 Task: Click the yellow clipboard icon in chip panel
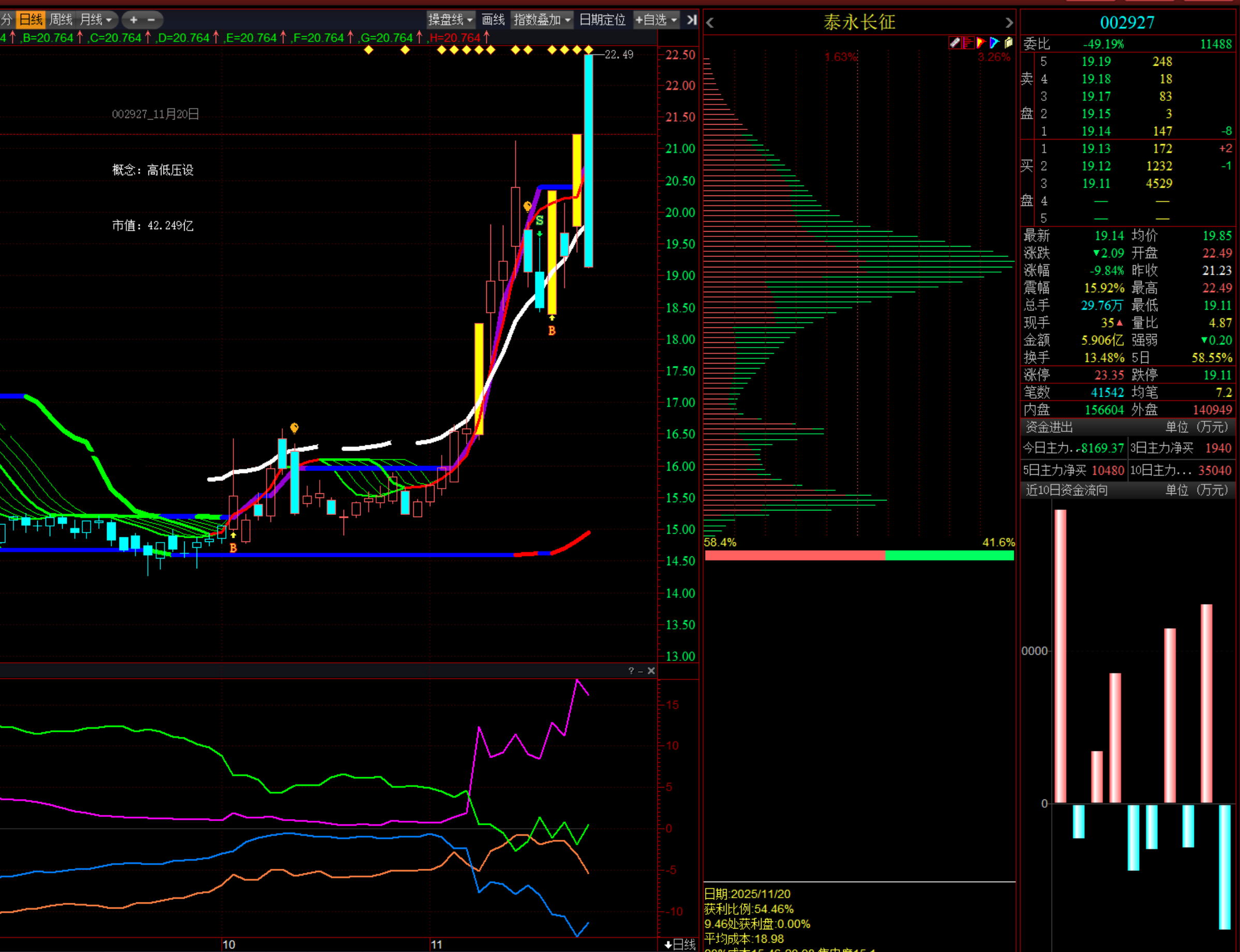1008,42
